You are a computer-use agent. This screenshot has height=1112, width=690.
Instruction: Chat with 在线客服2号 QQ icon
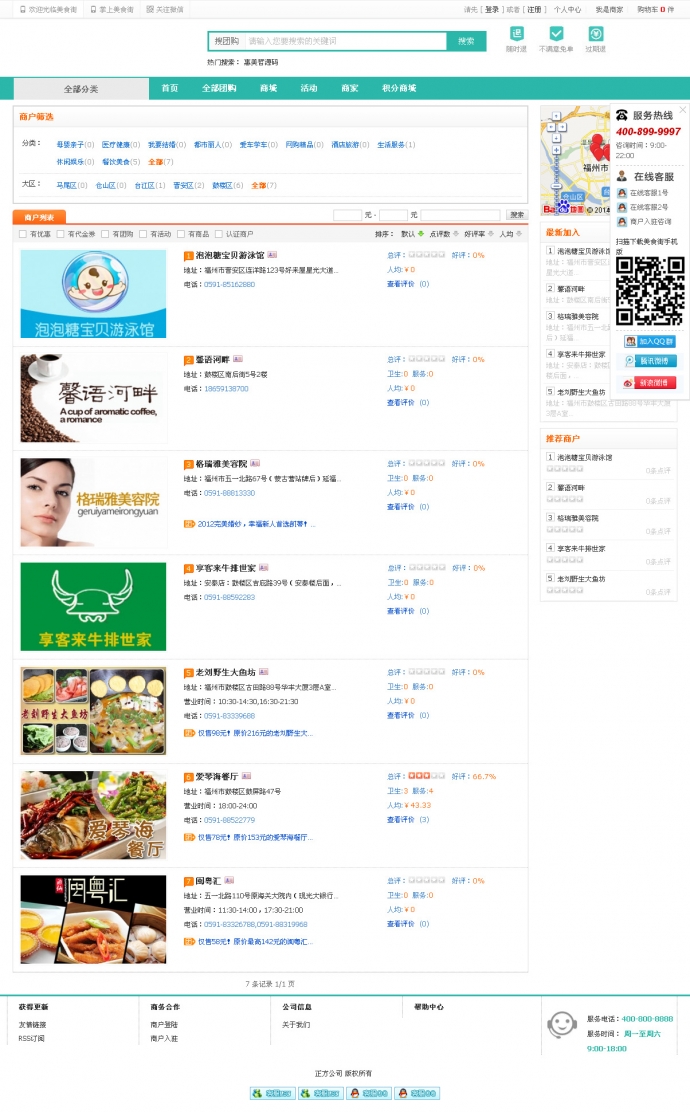point(622,207)
